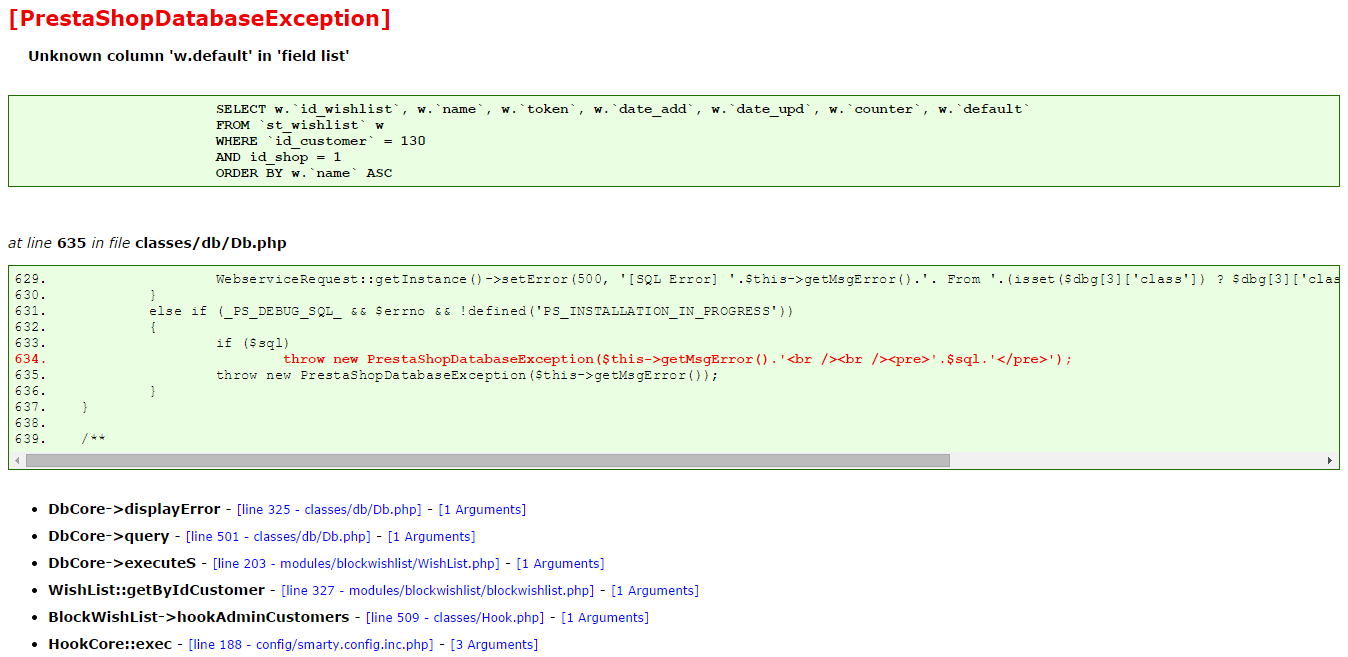This screenshot has width=1348, height=657.
Task: Click the WHERE `id_customer` = 130 line
Action: [x=321, y=141]
